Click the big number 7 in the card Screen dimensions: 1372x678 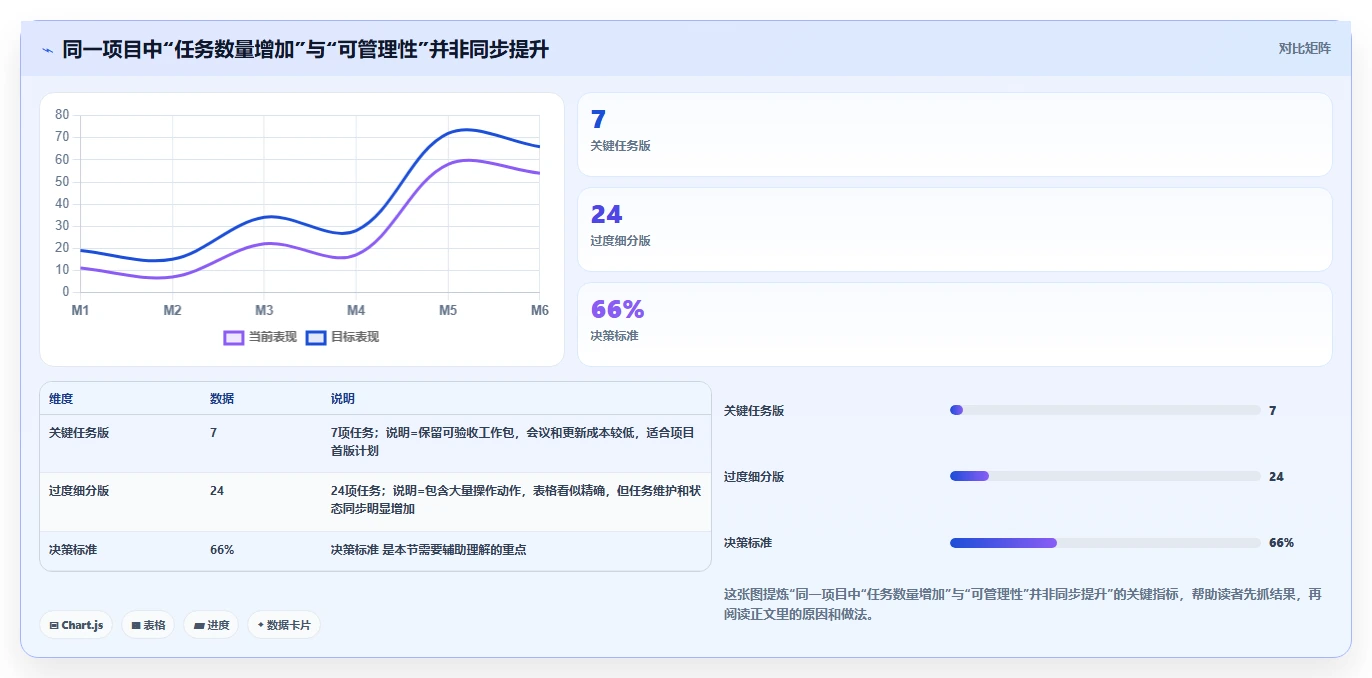598,119
